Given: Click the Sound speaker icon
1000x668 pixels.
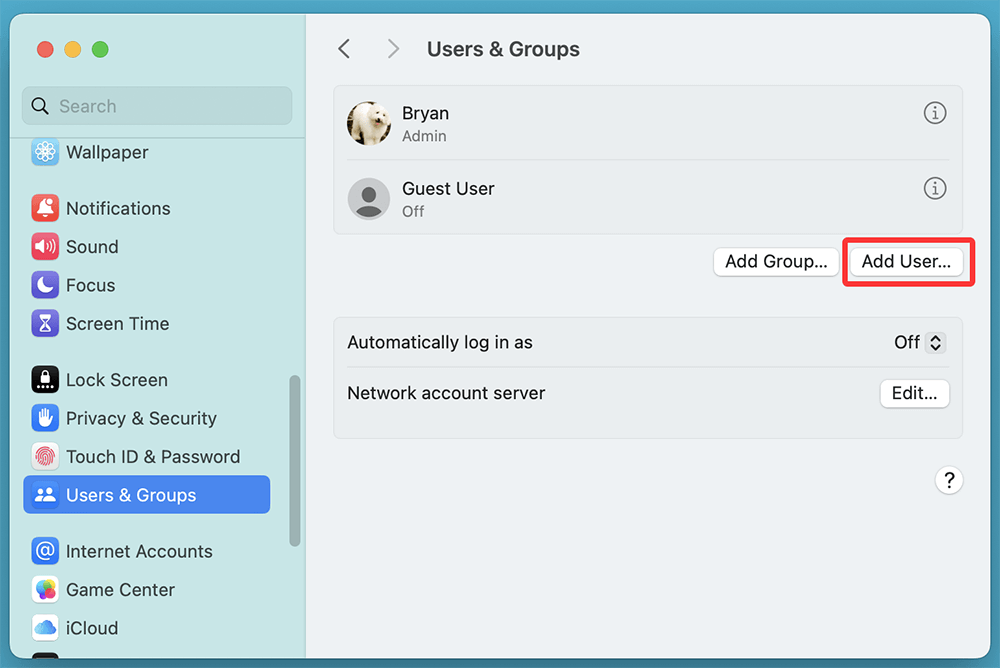Looking at the screenshot, I should click(x=45, y=247).
